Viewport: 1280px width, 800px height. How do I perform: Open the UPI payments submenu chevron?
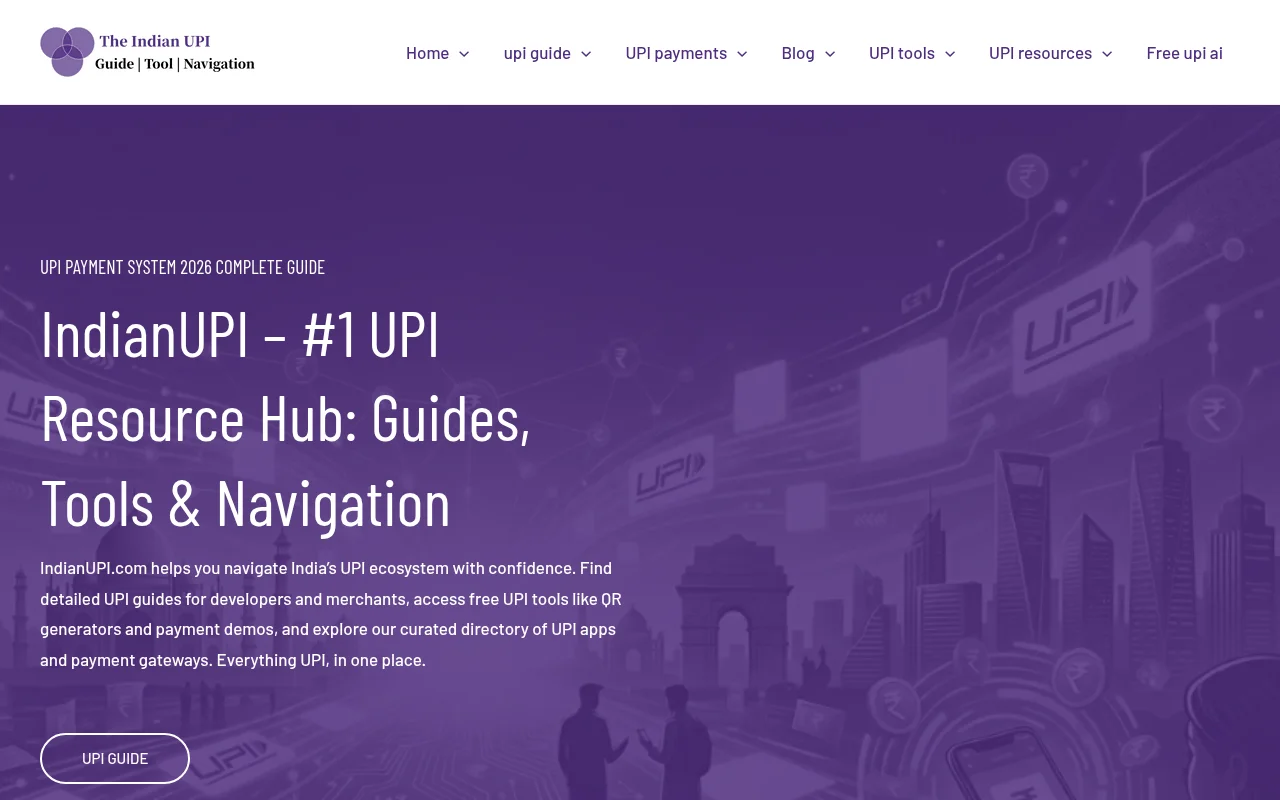741,54
